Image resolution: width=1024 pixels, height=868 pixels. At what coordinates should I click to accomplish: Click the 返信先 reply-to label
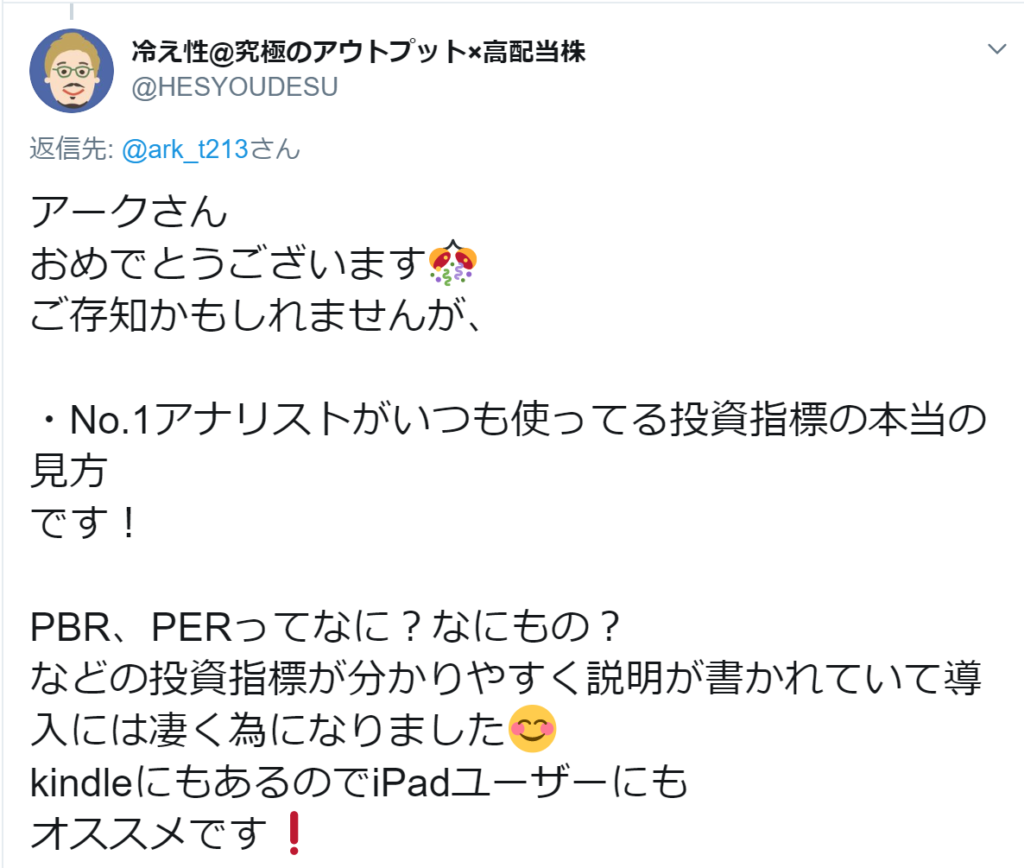tap(72, 150)
